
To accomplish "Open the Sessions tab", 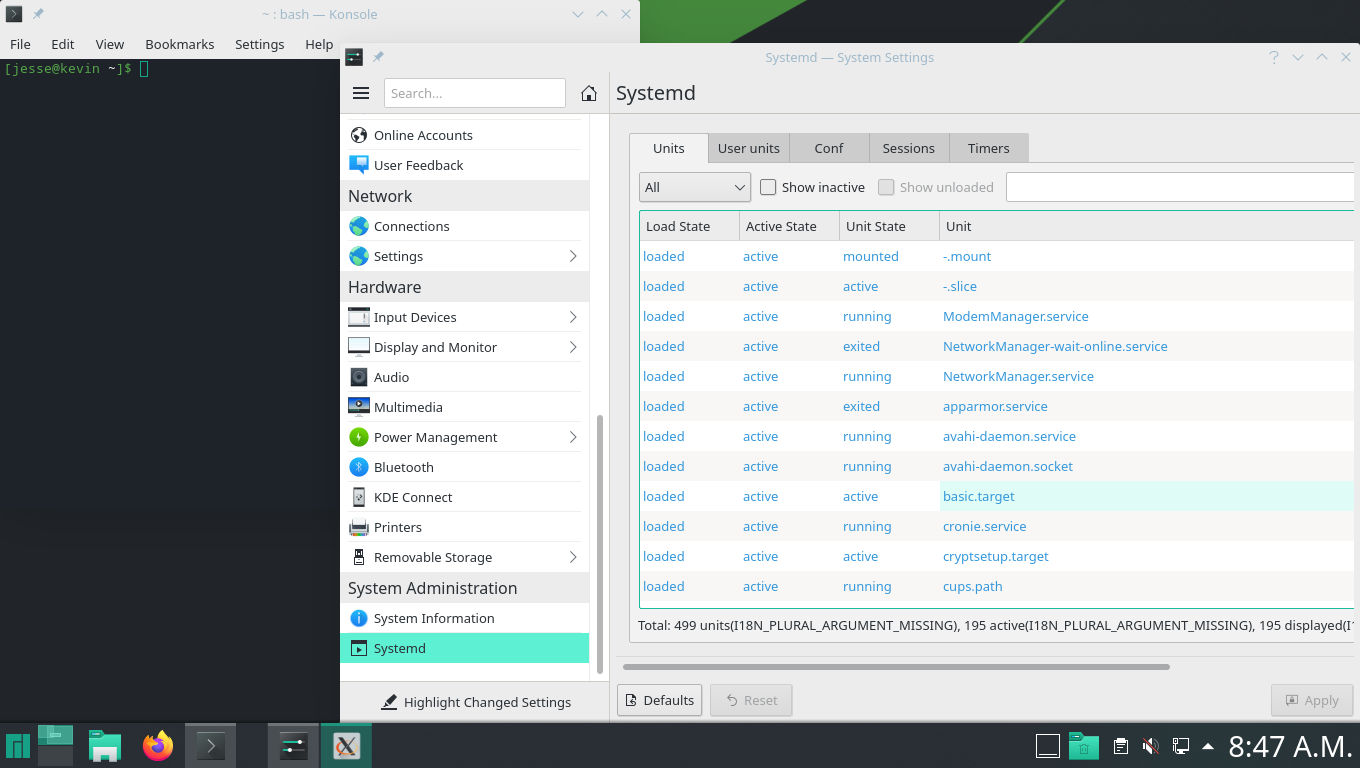I will click(908, 148).
